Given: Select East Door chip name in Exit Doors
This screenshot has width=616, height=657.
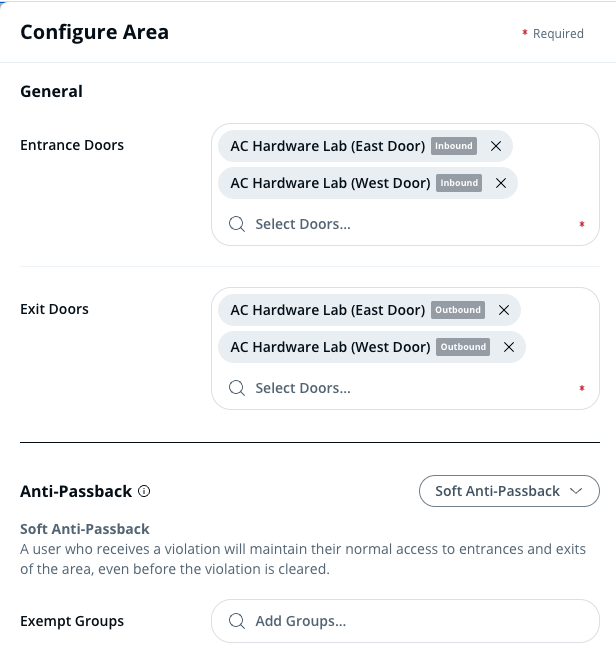Looking at the screenshot, I should coord(327,310).
